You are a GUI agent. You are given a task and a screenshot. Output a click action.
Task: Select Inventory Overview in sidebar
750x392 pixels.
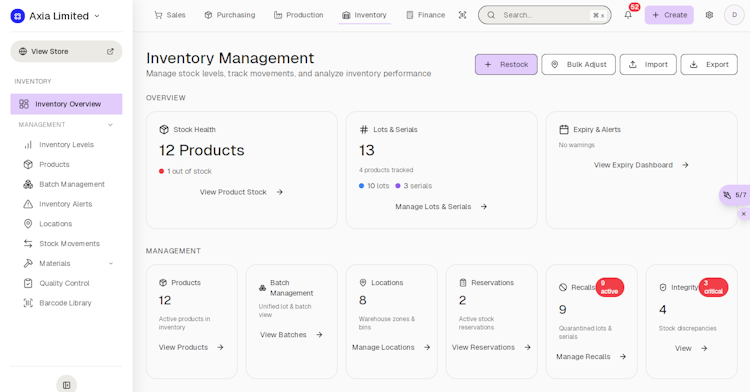coord(66,104)
